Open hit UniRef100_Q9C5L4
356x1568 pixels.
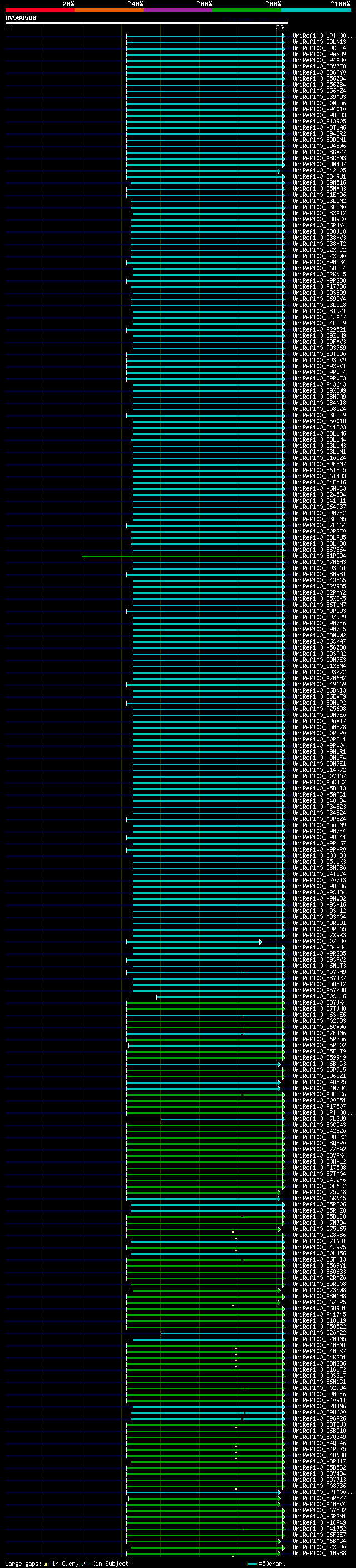319,48
